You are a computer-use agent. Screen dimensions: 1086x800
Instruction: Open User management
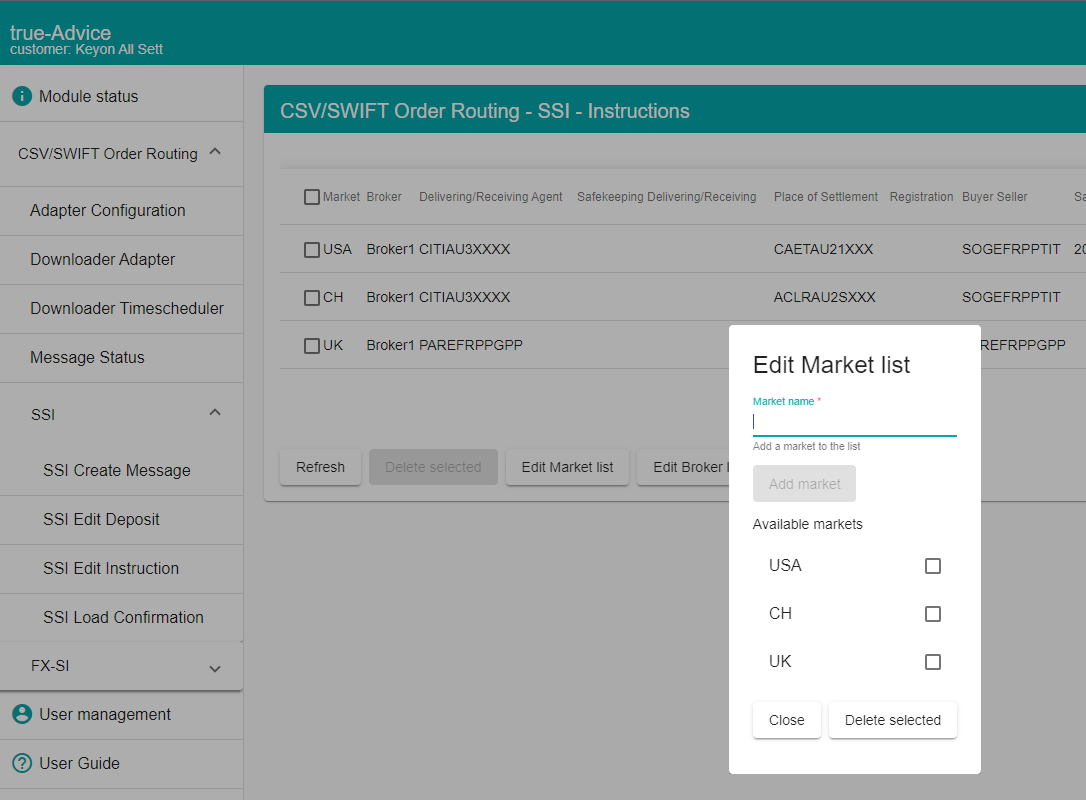tap(121, 714)
